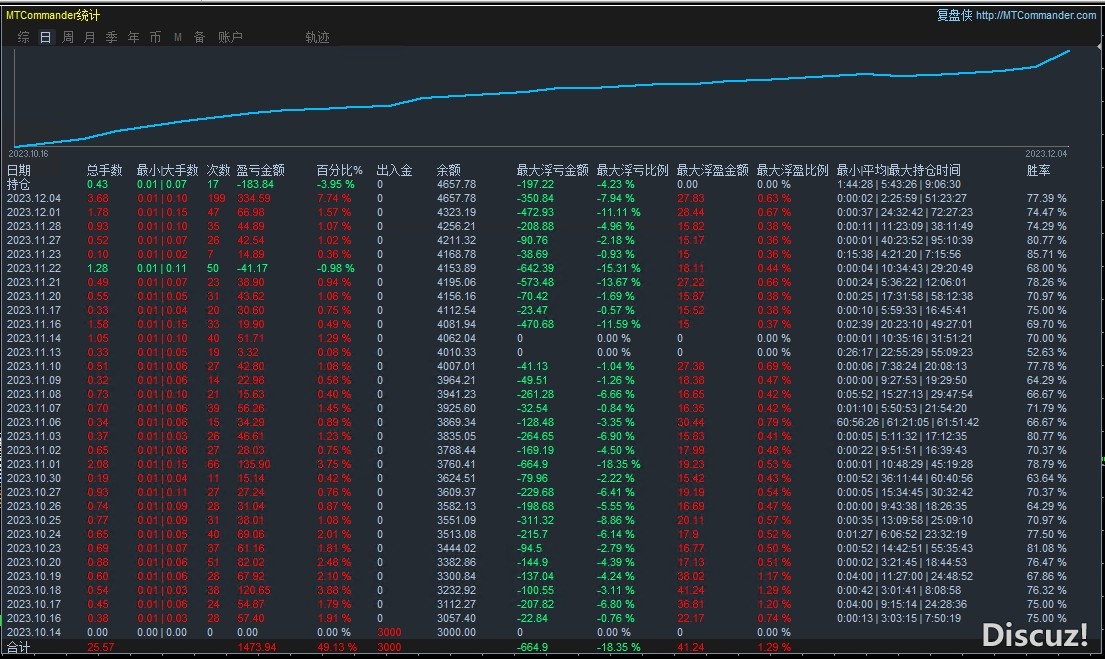The width and height of the screenshot is (1105, 659).
Task: Click the 25.57 total lots value
Action: pos(101,647)
